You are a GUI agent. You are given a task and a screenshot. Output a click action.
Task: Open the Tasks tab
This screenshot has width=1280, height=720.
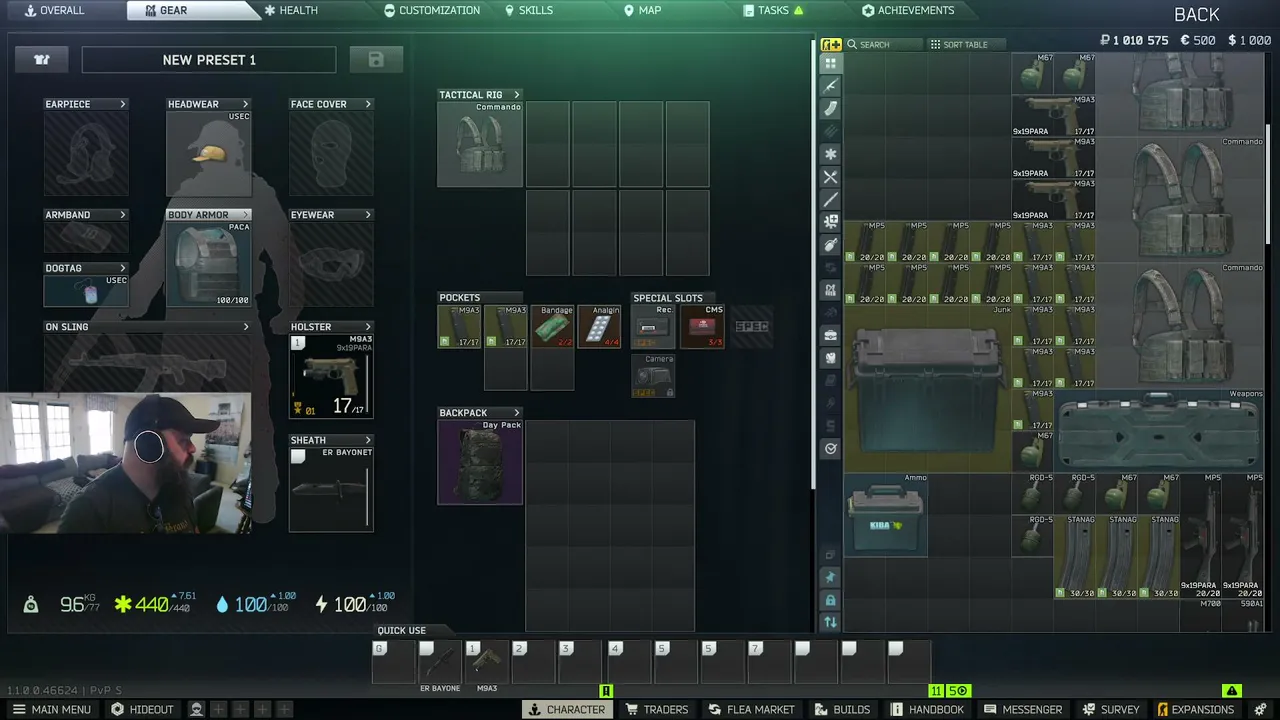coord(774,10)
